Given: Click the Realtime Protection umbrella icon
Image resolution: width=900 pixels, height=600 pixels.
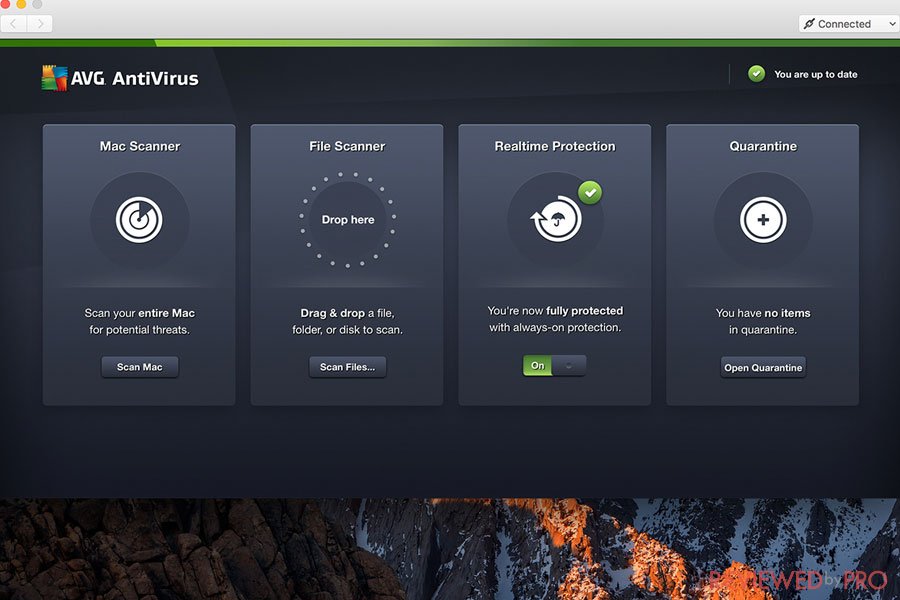Looking at the screenshot, I should (556, 219).
